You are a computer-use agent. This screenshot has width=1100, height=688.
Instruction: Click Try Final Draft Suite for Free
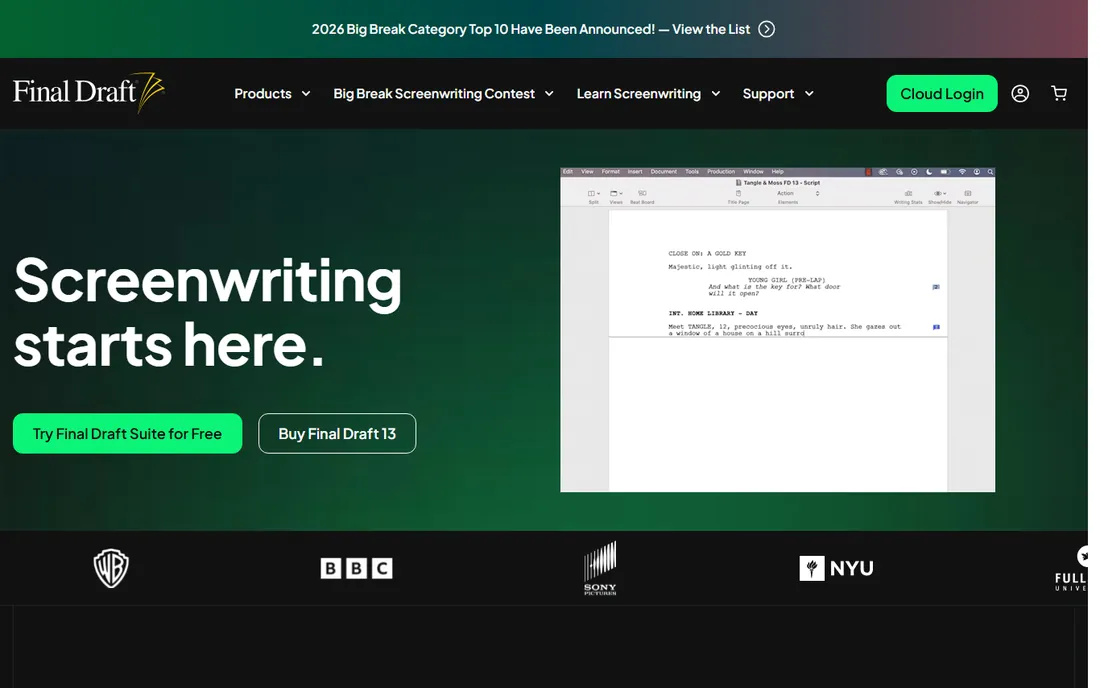pos(127,433)
